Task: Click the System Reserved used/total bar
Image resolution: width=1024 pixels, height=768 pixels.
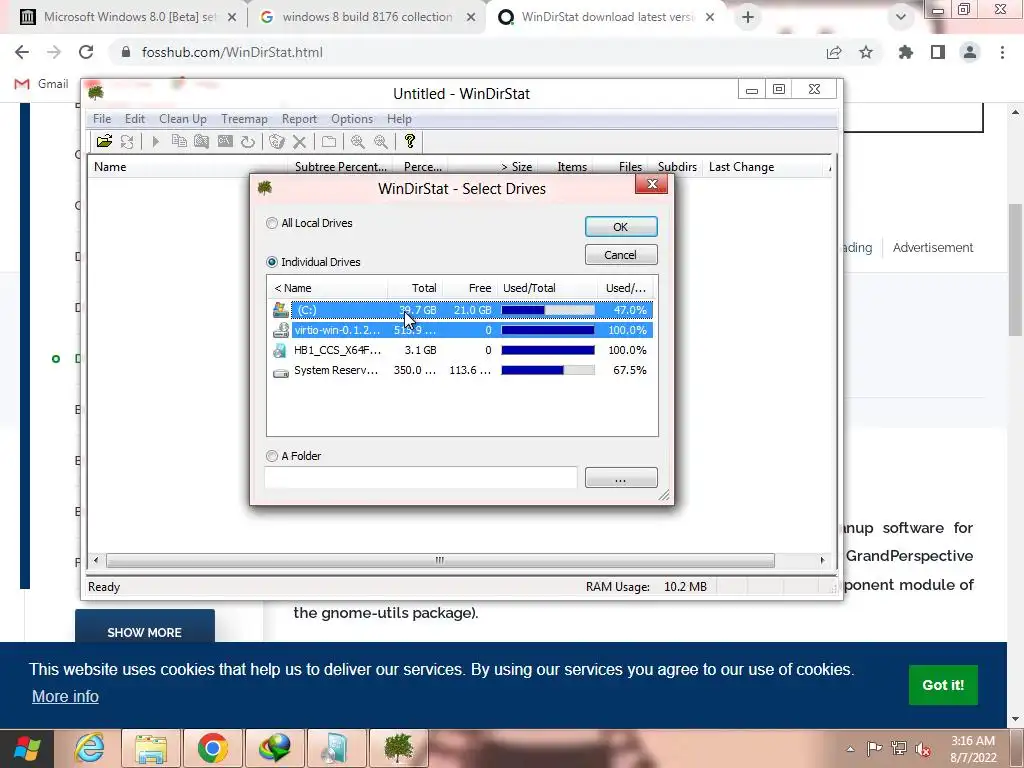Action: pyautogui.click(x=548, y=370)
